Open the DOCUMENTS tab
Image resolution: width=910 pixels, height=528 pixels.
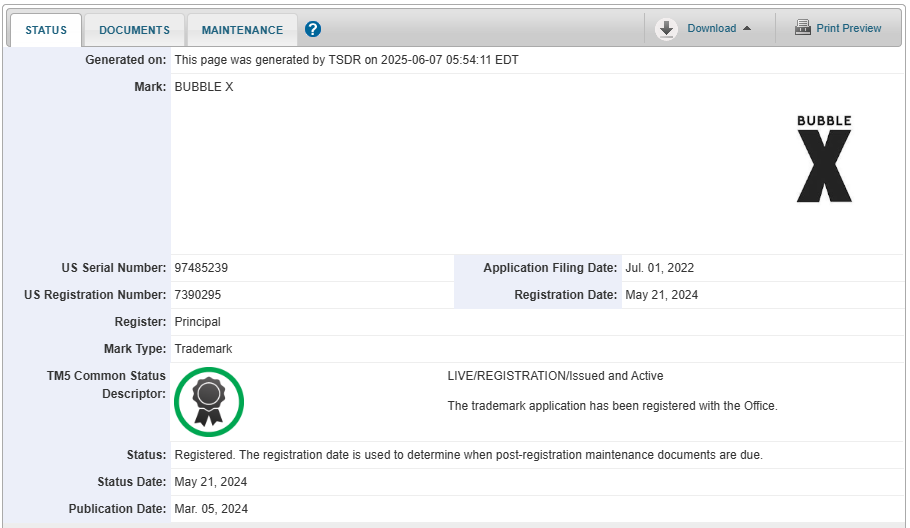click(134, 30)
